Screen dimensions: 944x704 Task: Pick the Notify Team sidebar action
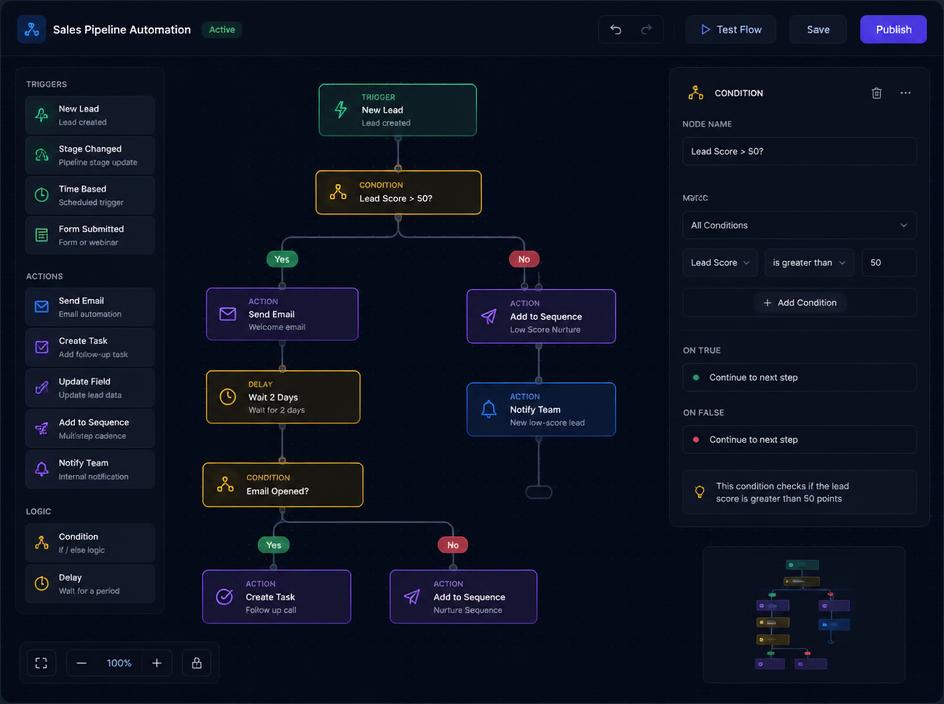coord(90,469)
